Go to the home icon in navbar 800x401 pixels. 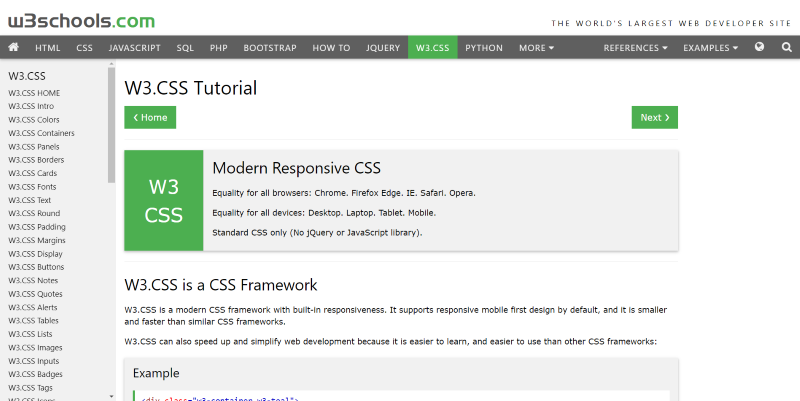pyautogui.click(x=14, y=47)
